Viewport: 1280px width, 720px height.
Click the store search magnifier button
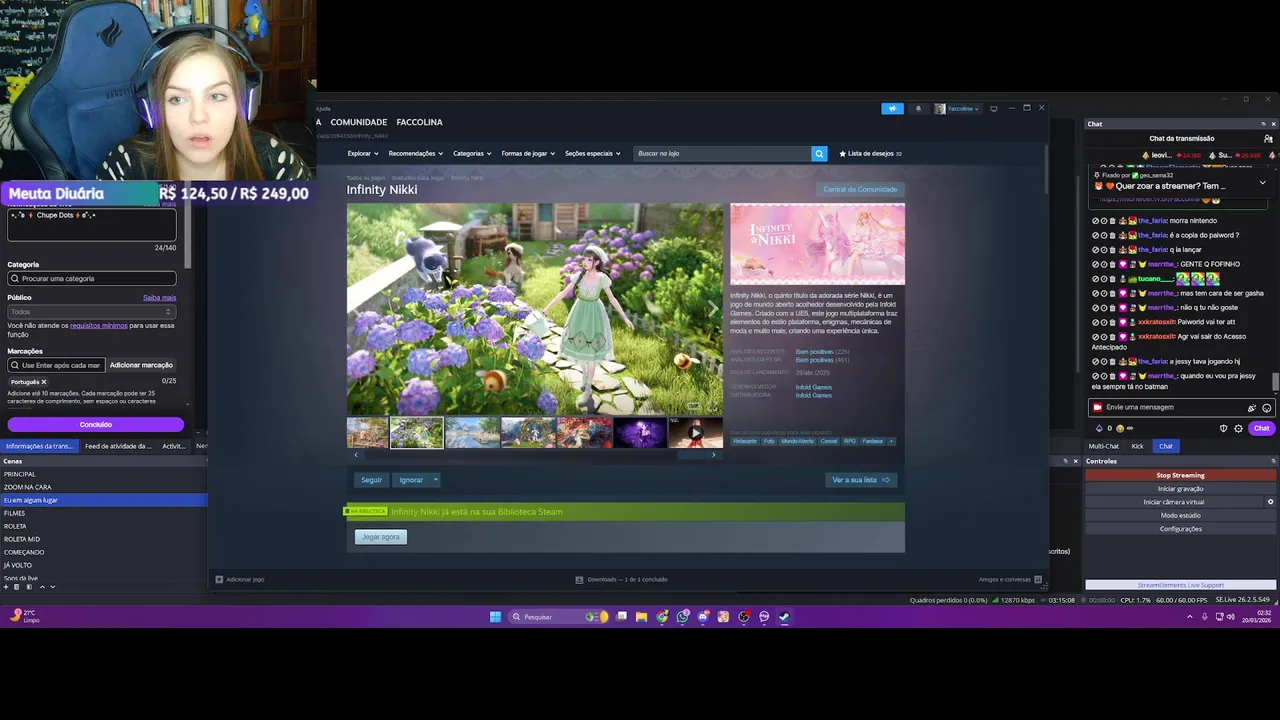pyautogui.click(x=819, y=153)
